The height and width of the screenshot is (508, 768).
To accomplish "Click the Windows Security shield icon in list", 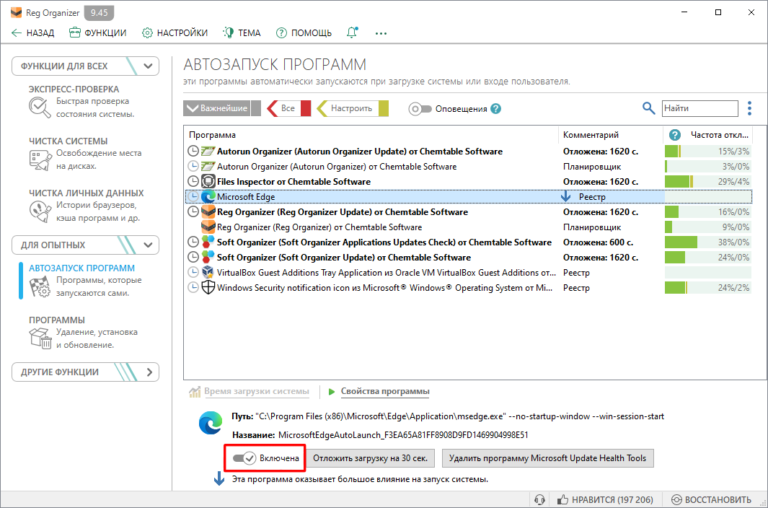I will 208,287.
